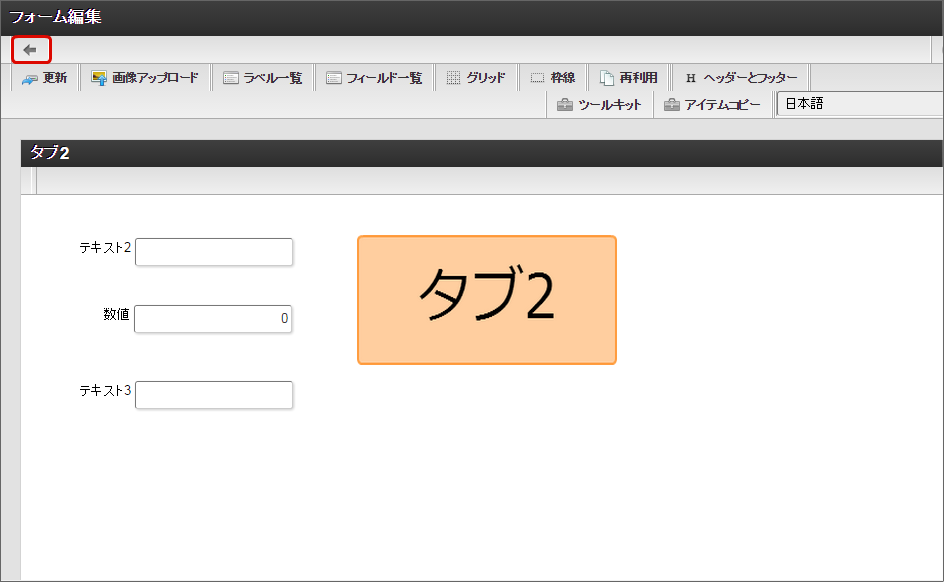The height and width of the screenshot is (582, 944).
Task: Open the 日本語 language selector
Action: click(857, 103)
